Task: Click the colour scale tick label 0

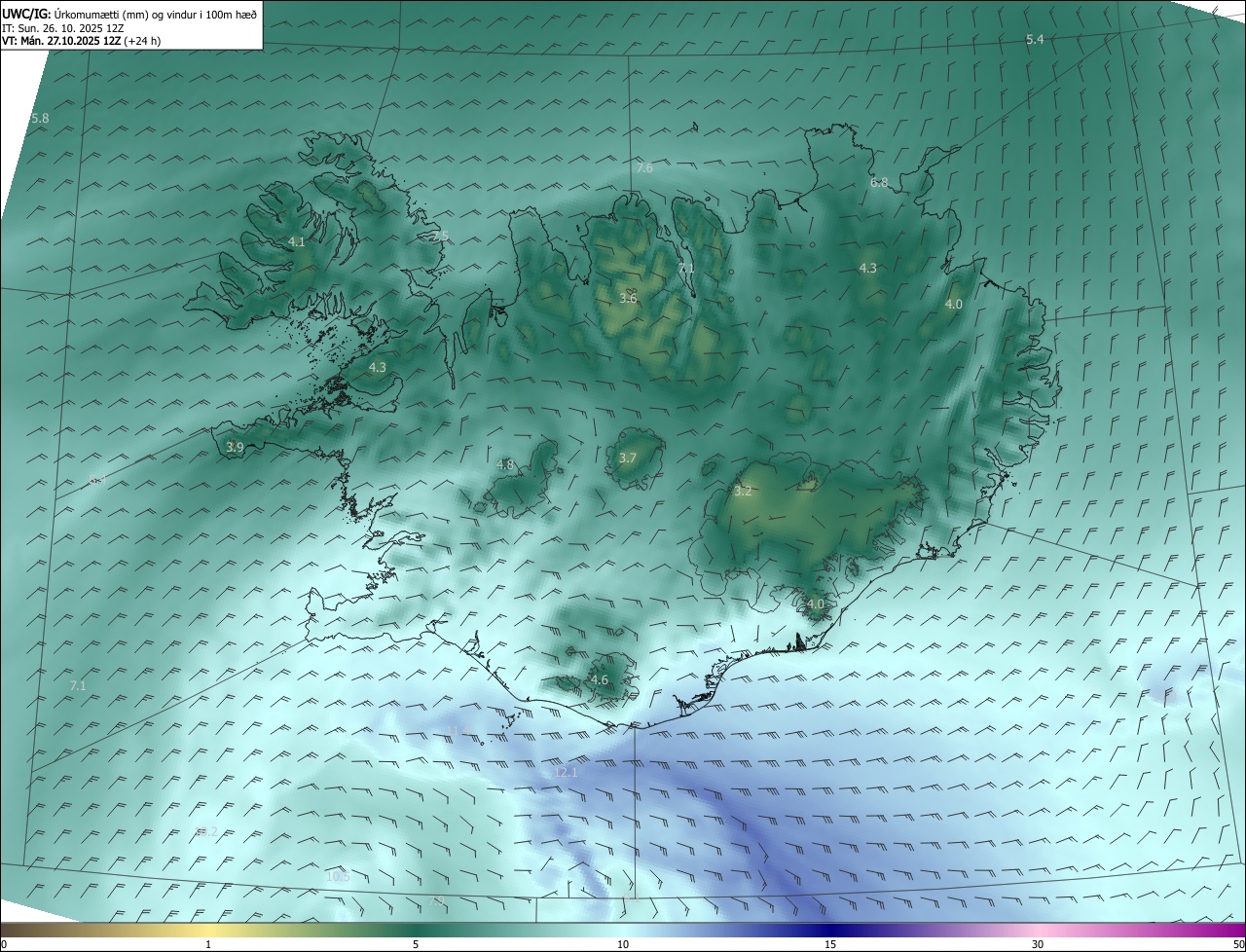Action: tap(3, 945)
